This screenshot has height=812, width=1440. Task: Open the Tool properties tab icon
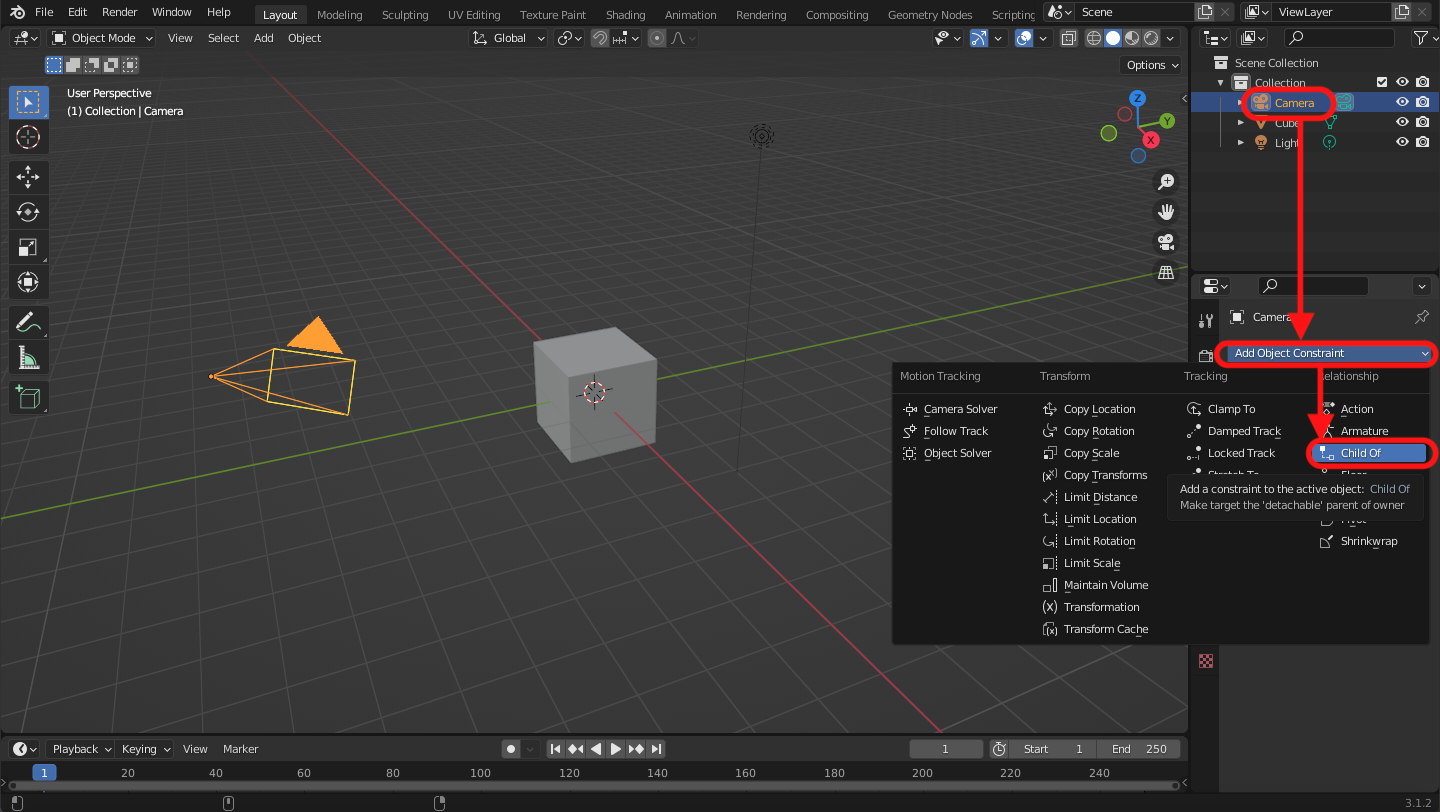click(x=1205, y=320)
